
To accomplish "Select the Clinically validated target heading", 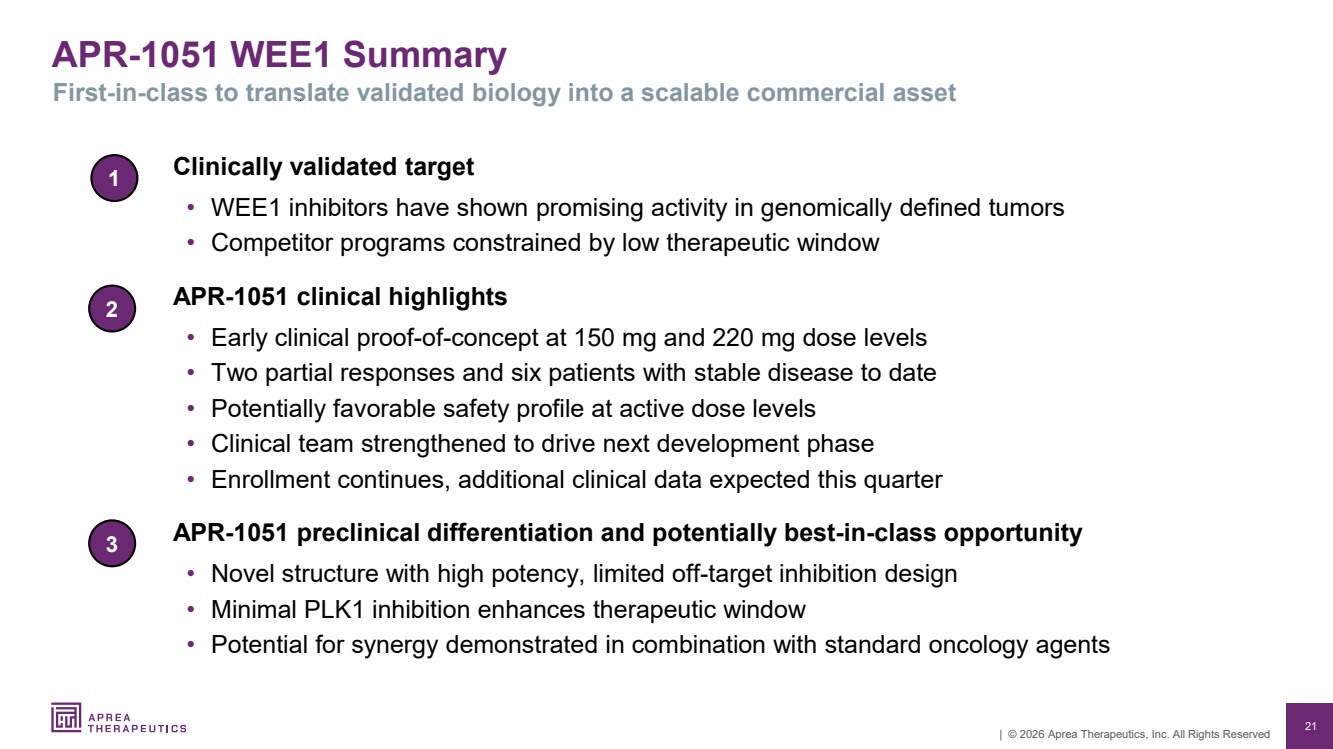I will point(323,167).
